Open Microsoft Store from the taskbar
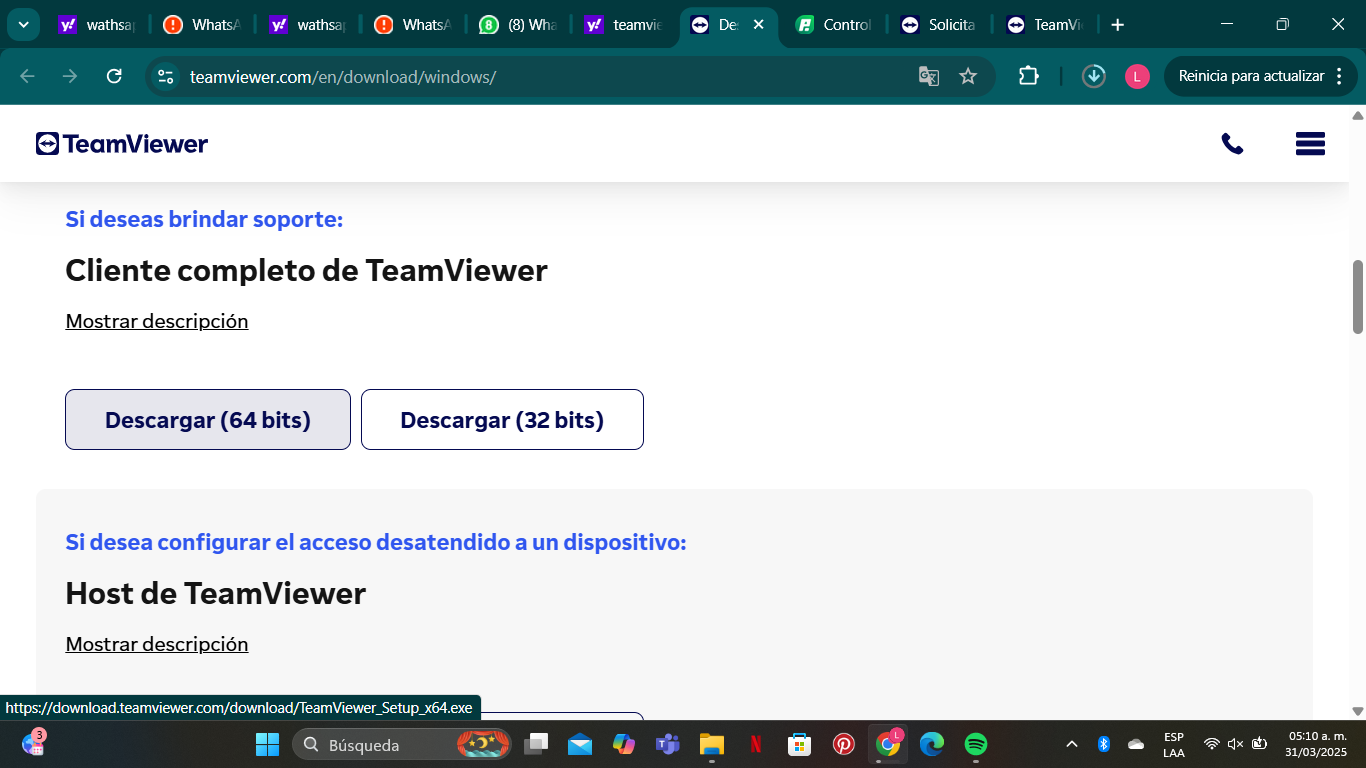The image size is (1366, 768). tap(799, 744)
